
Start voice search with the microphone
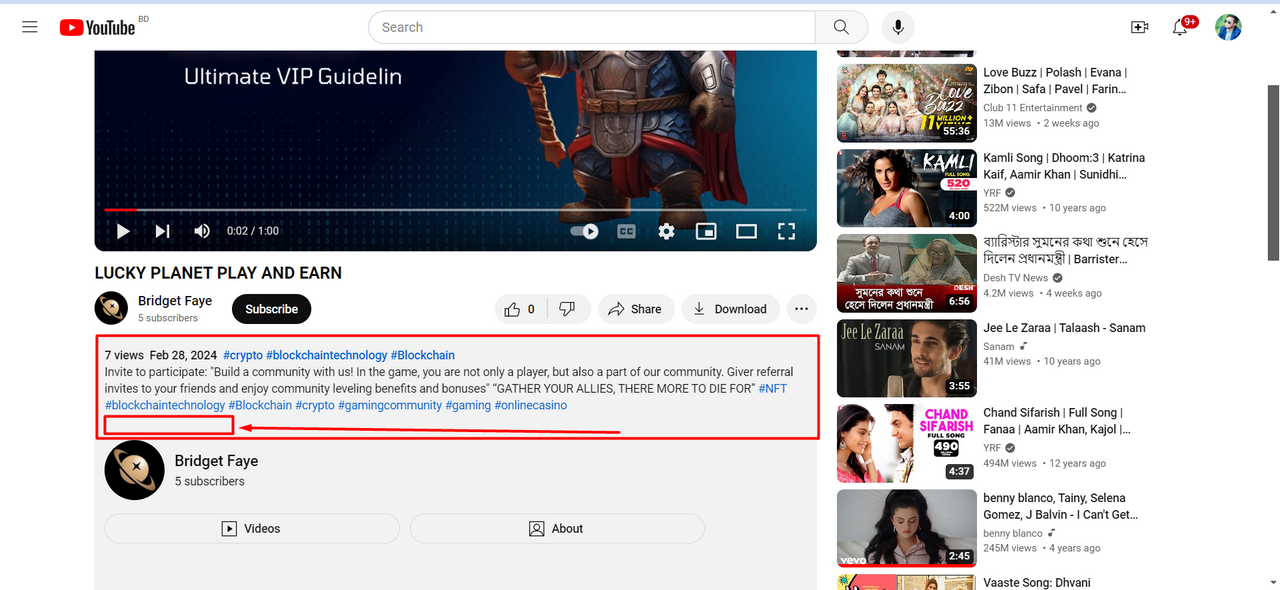coord(898,27)
